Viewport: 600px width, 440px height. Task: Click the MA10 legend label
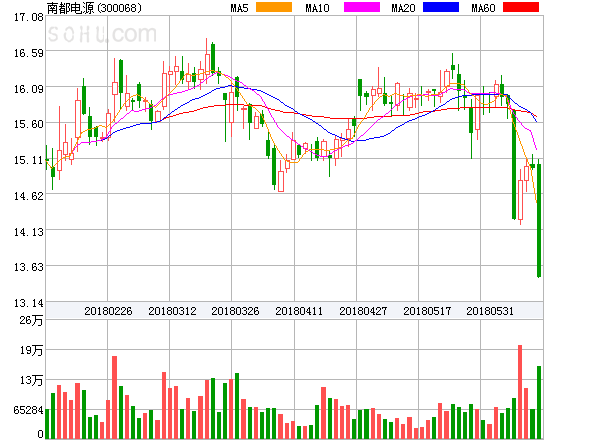click(317, 8)
